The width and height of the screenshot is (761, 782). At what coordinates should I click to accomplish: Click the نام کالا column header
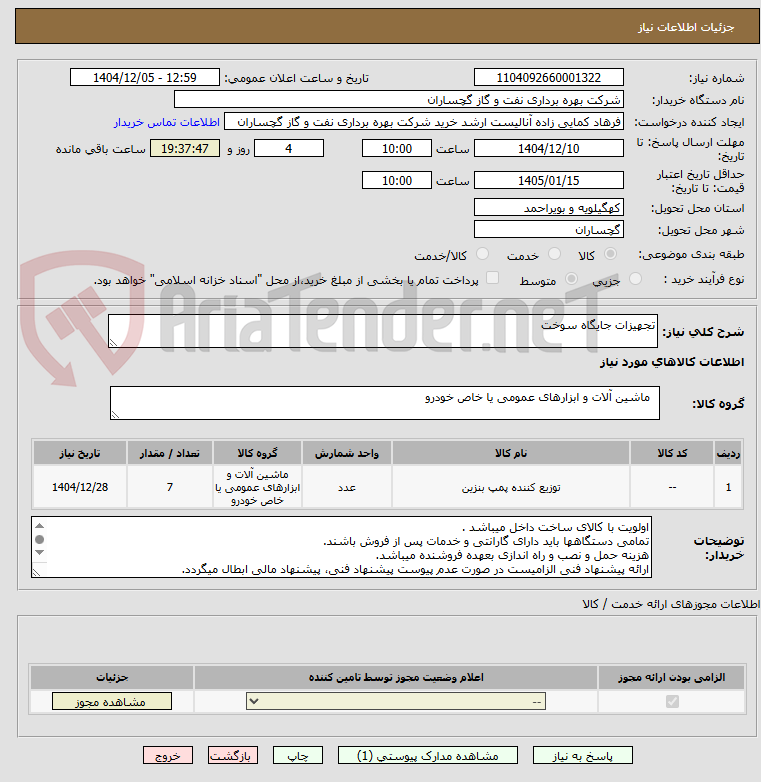click(511, 453)
